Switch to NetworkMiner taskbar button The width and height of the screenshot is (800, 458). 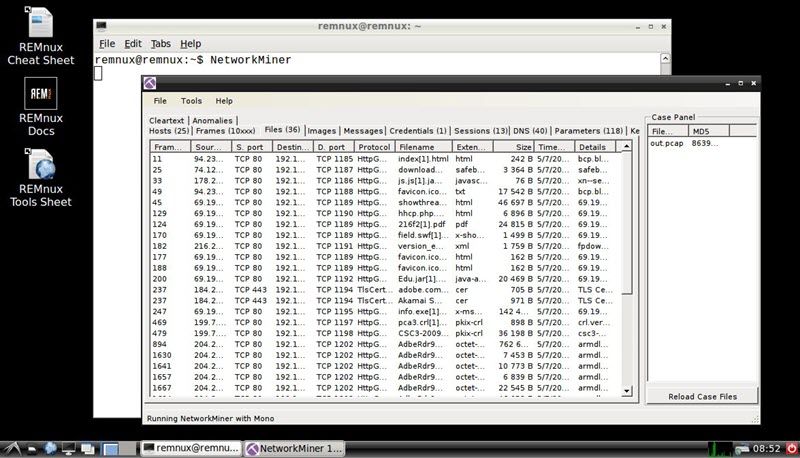(x=294, y=448)
